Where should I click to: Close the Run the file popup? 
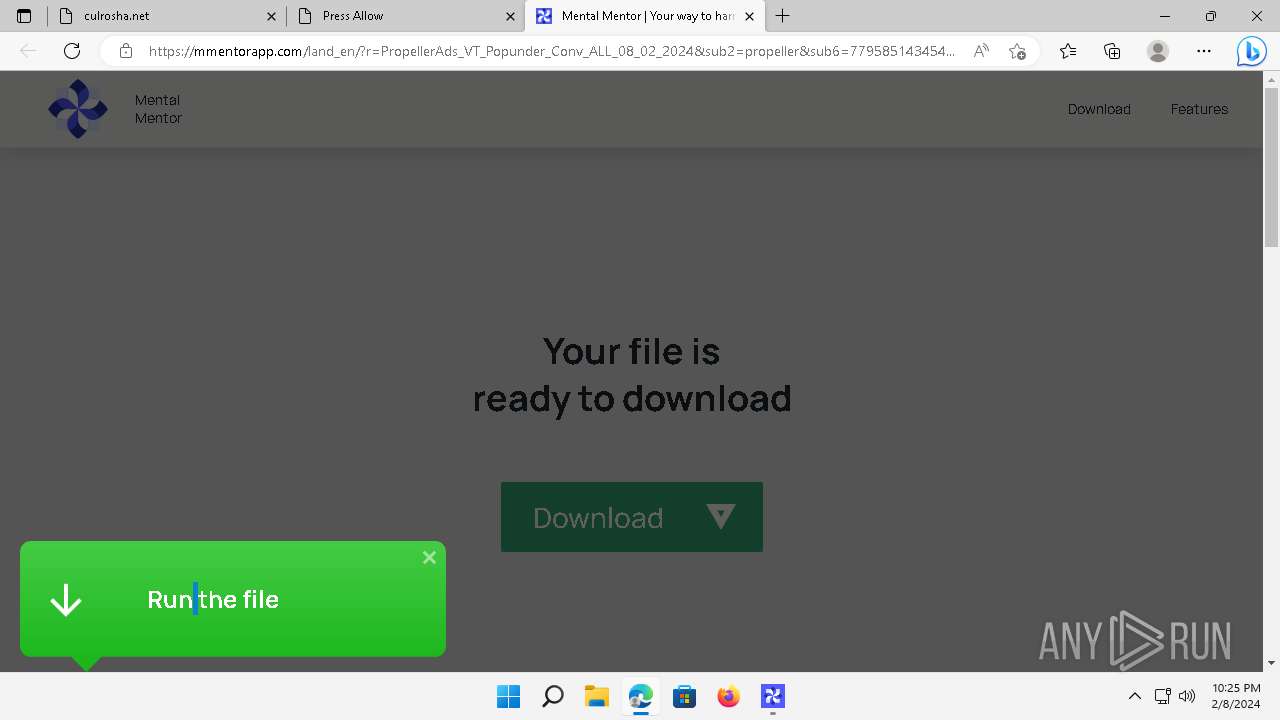429,558
